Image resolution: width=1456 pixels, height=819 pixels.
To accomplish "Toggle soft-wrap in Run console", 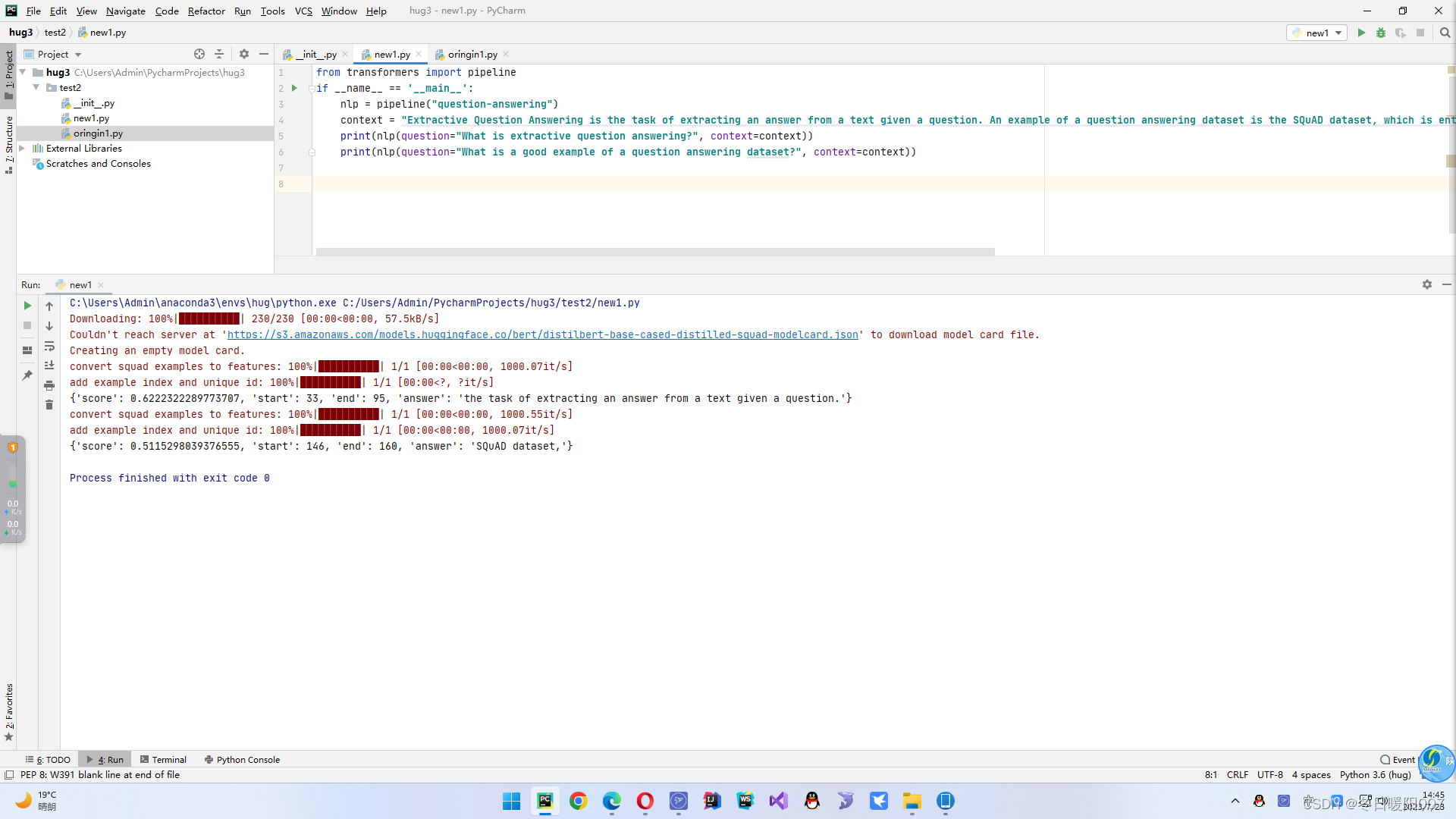I will [49, 346].
